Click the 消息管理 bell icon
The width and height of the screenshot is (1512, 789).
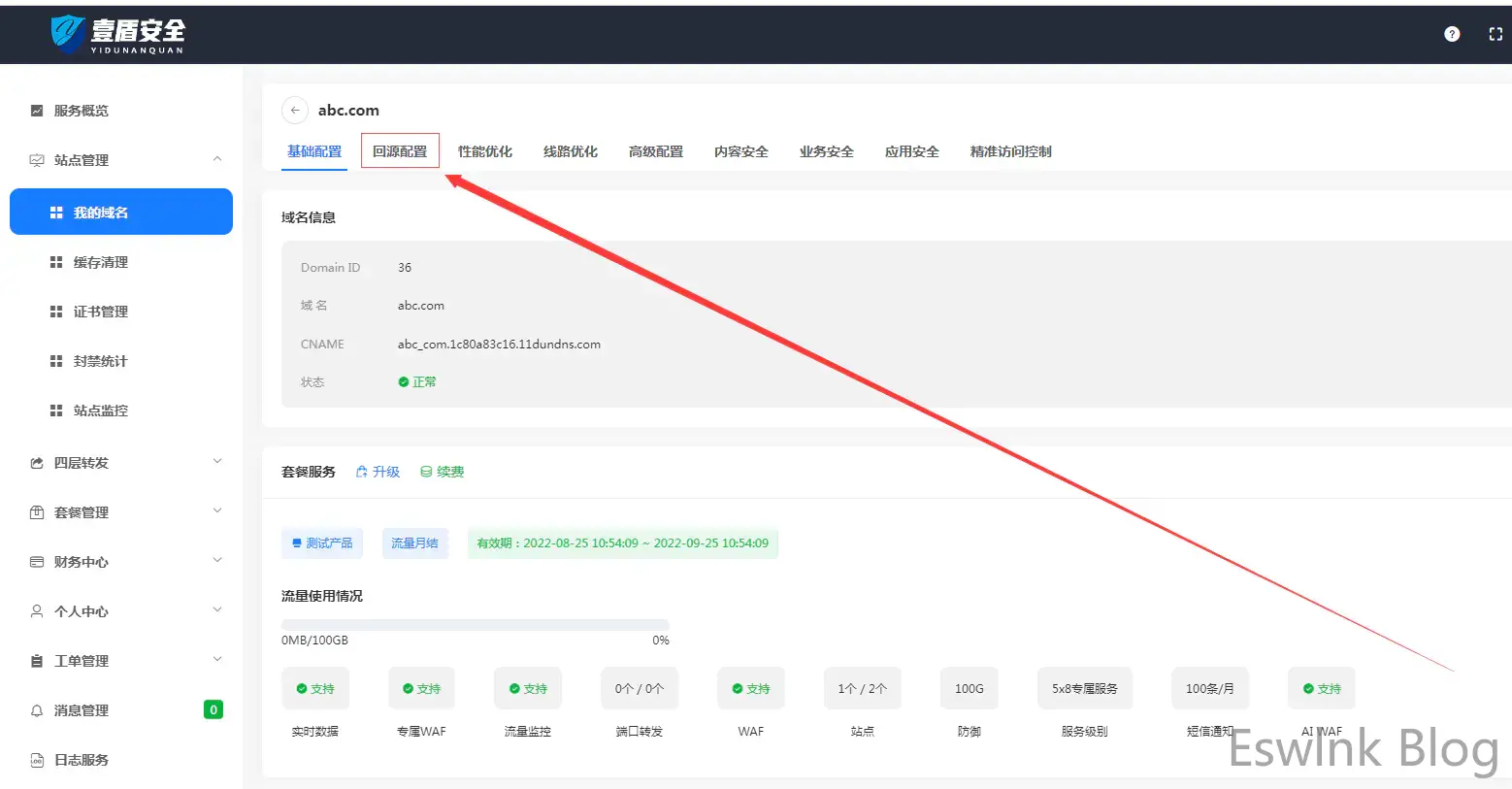pos(37,710)
